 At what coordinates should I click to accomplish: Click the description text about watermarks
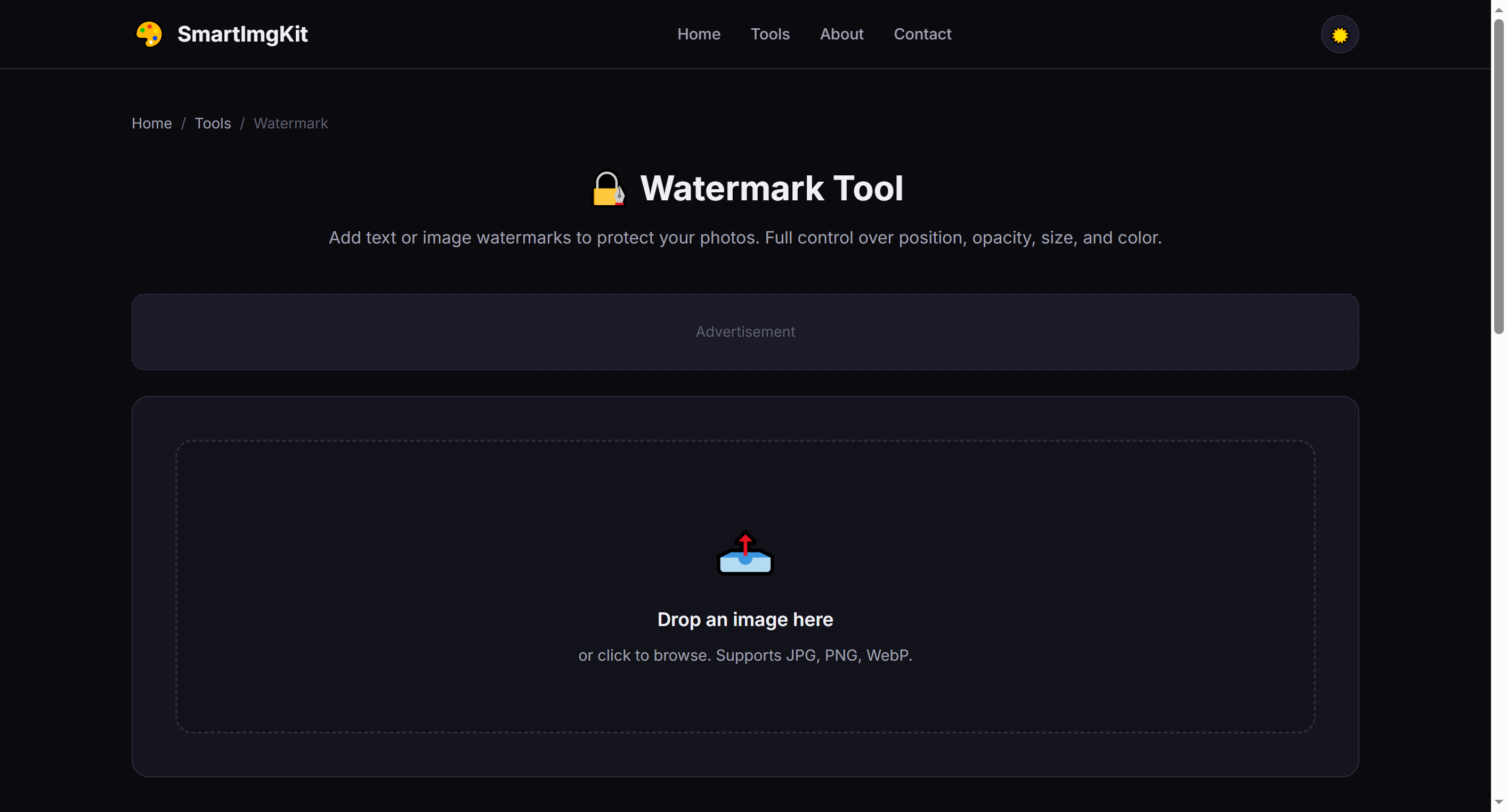746,238
